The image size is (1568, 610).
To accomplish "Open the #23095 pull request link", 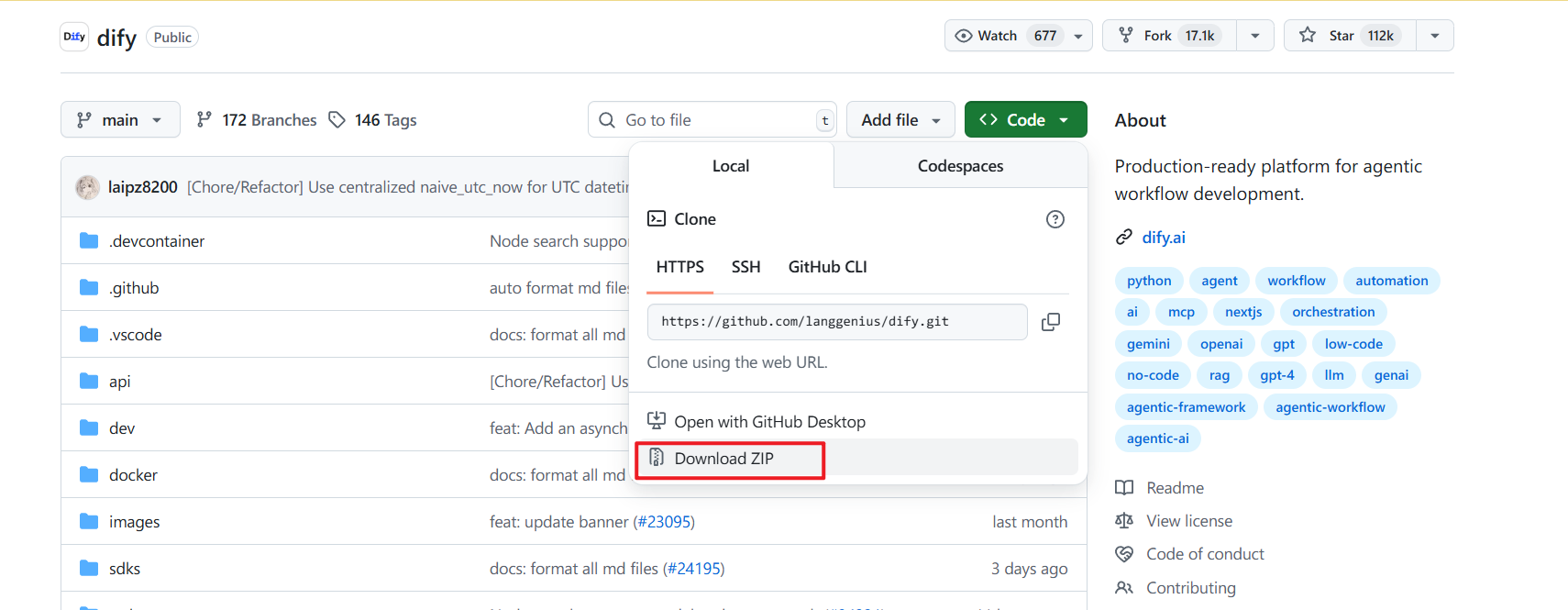I will 664,522.
